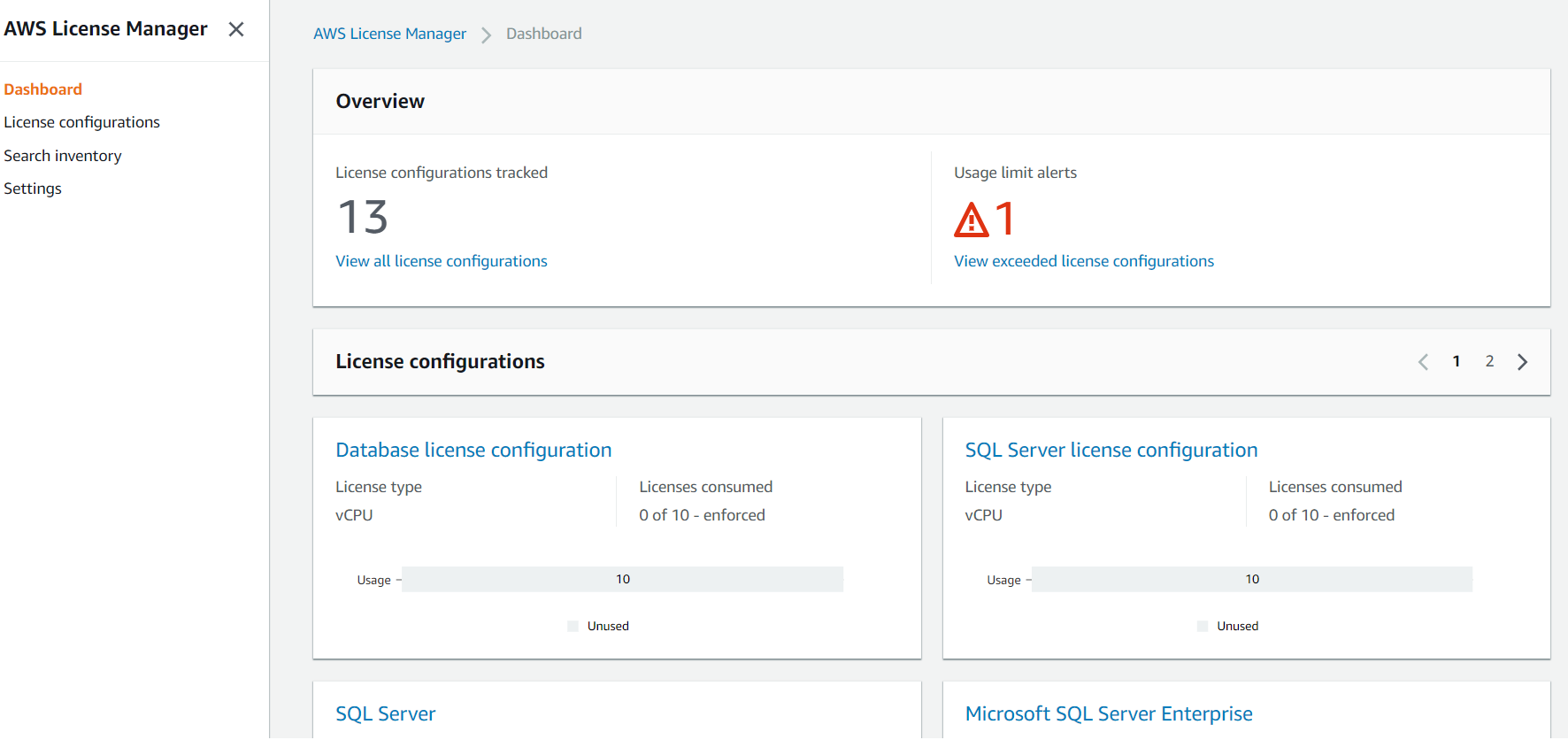Open Search inventory in the sidebar

click(x=63, y=156)
